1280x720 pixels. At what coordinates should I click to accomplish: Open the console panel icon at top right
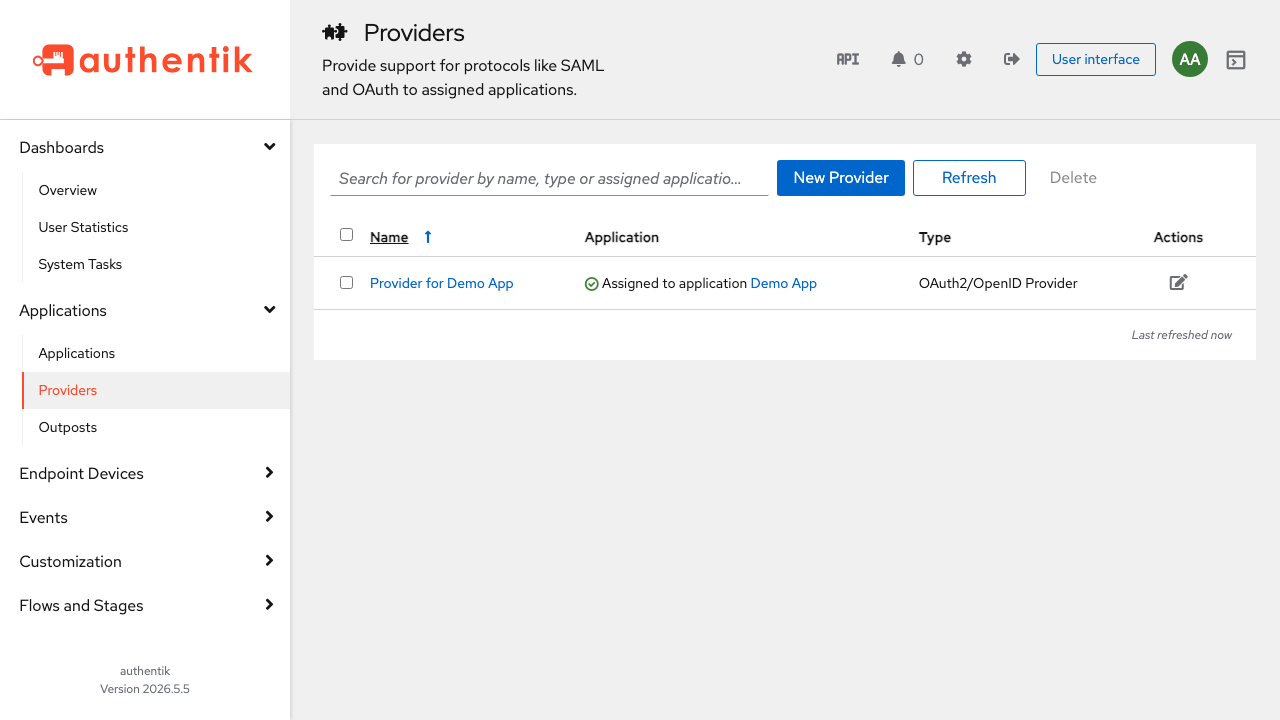tap(1236, 60)
